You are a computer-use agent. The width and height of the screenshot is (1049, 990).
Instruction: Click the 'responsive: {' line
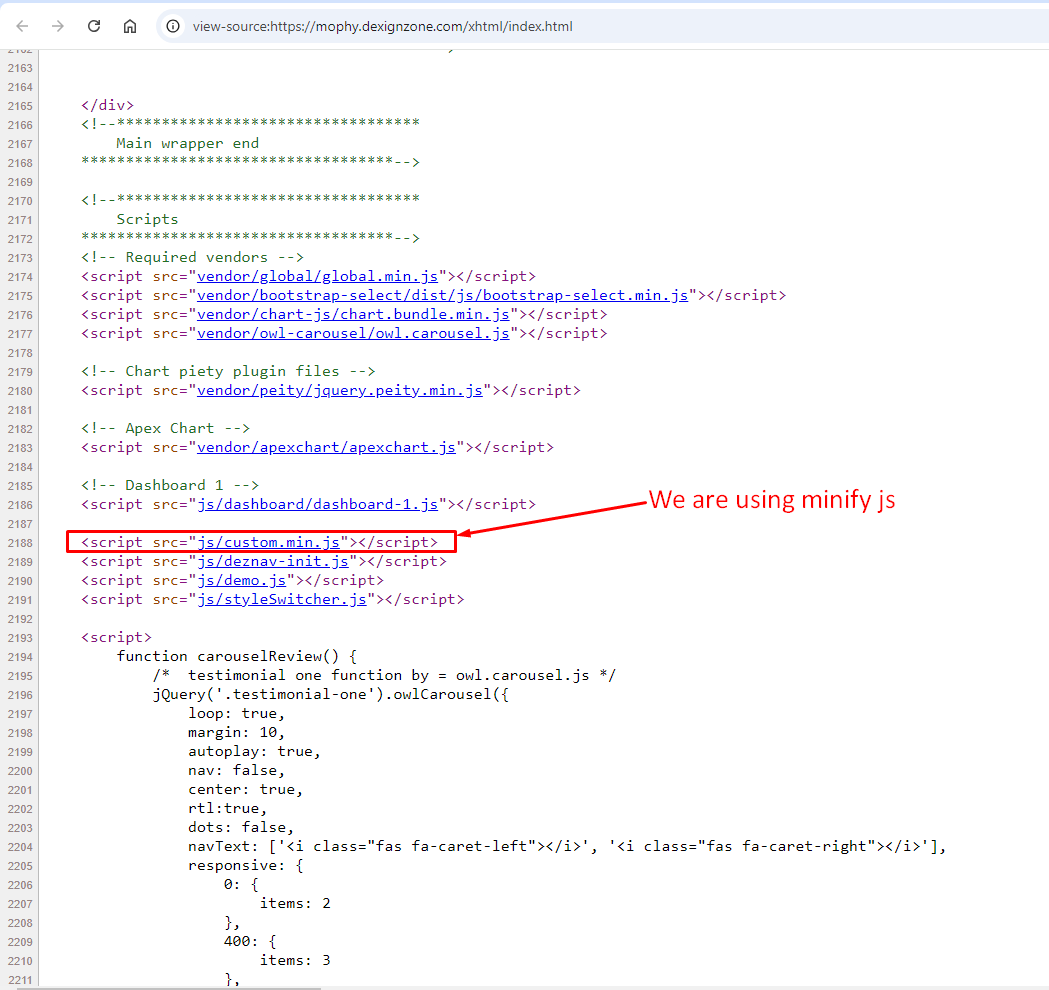(246, 866)
